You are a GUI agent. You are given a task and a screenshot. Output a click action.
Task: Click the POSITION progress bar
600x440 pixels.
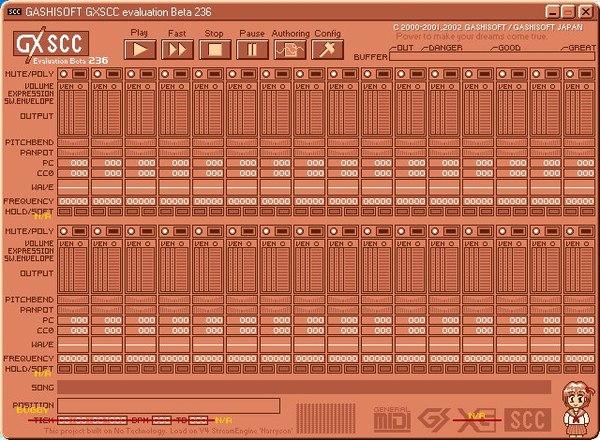click(x=168, y=405)
